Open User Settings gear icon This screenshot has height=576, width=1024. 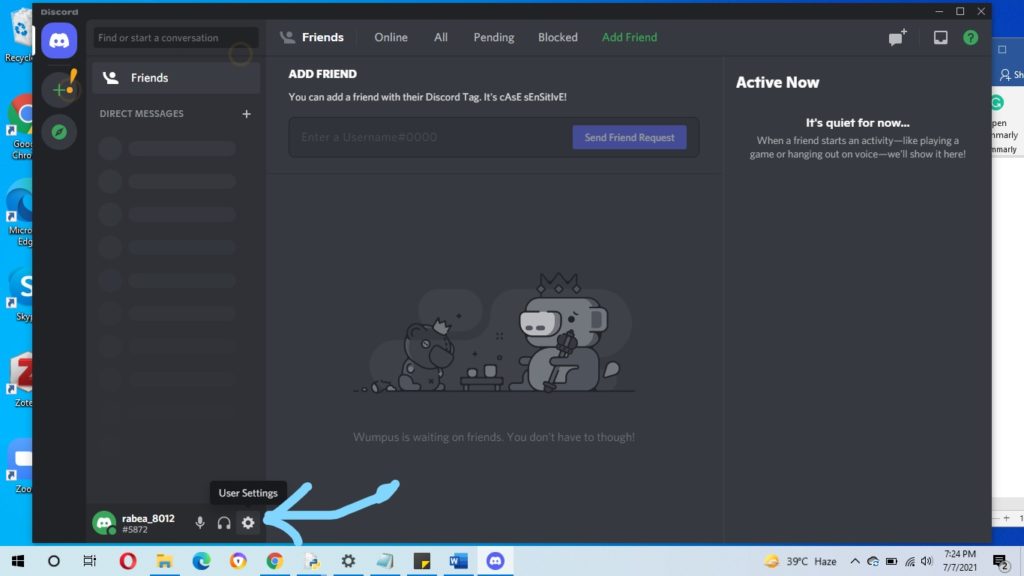(x=248, y=522)
